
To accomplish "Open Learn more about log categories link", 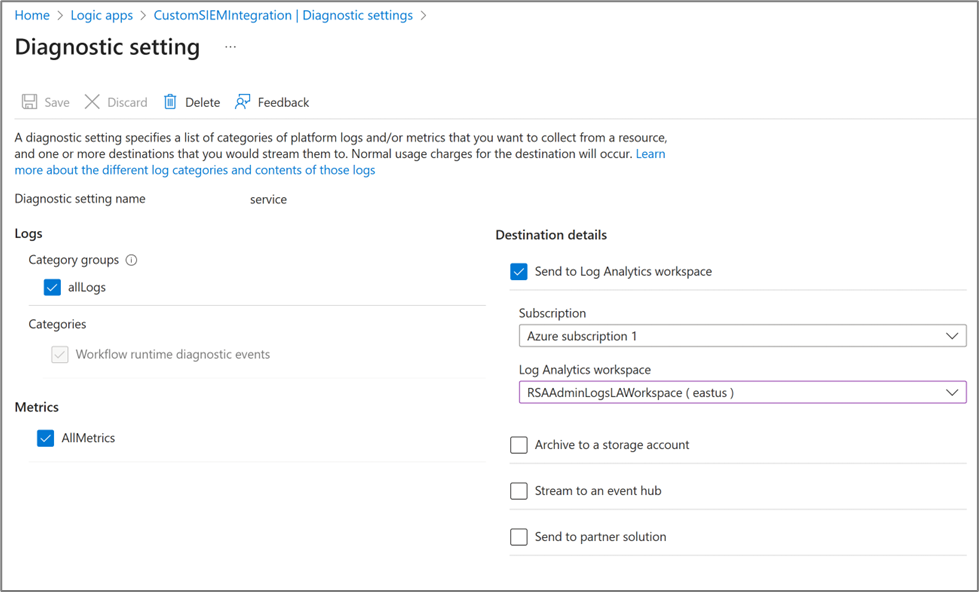I will (195, 170).
